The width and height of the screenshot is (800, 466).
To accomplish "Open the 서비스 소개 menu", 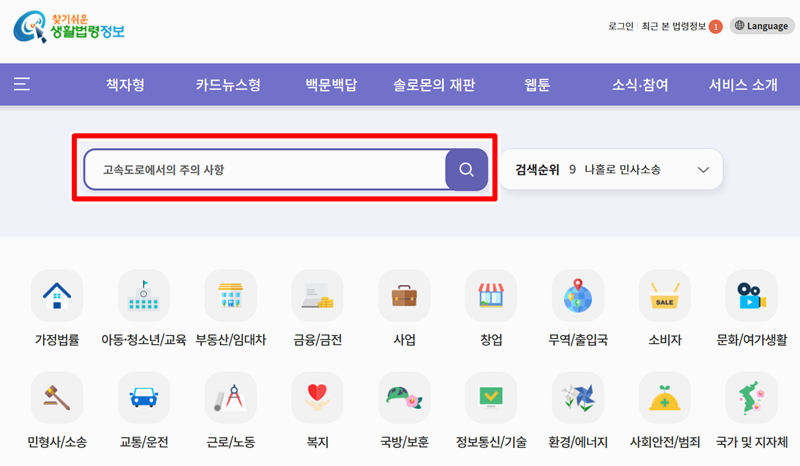I will point(743,85).
